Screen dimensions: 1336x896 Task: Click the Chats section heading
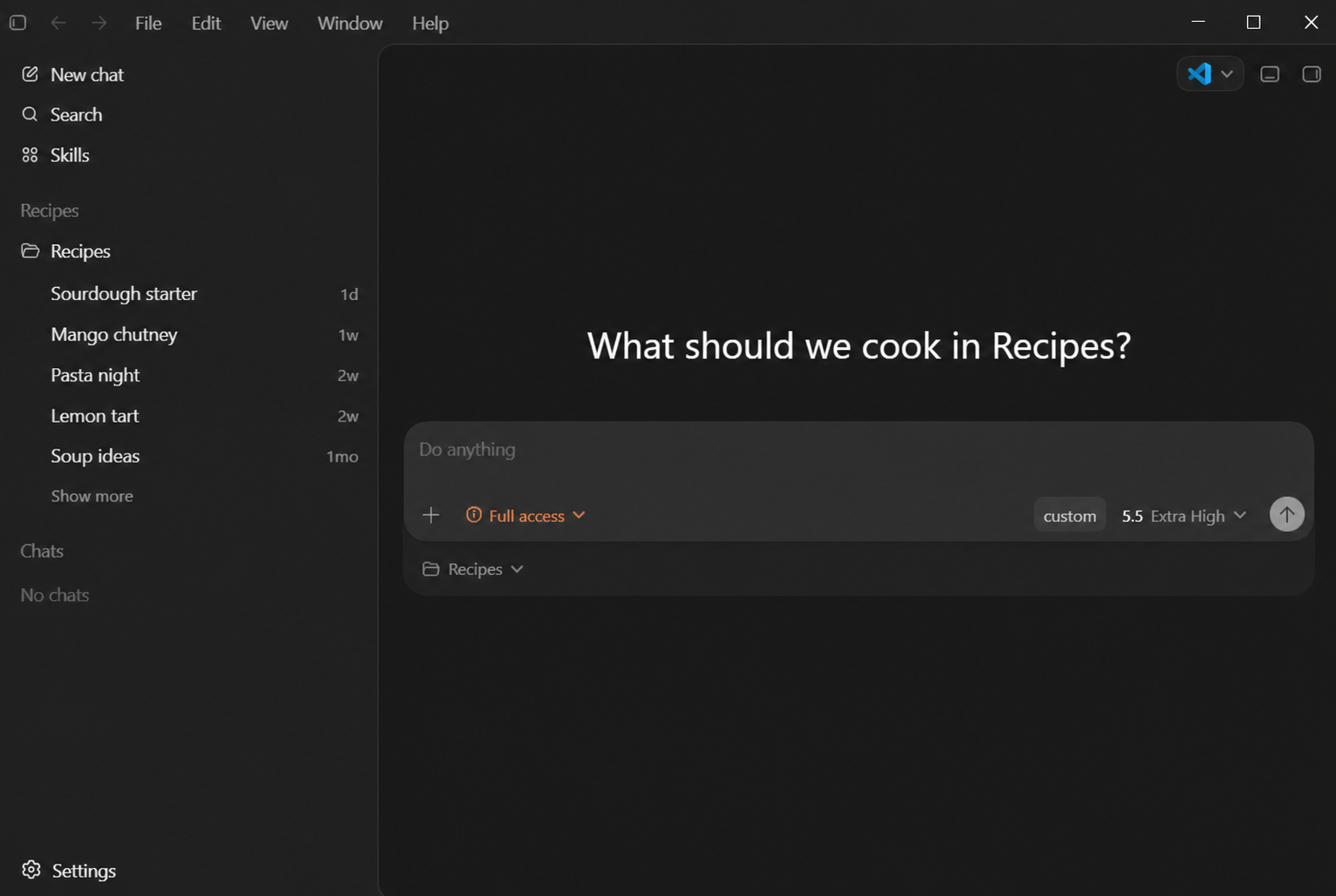pyautogui.click(x=42, y=551)
